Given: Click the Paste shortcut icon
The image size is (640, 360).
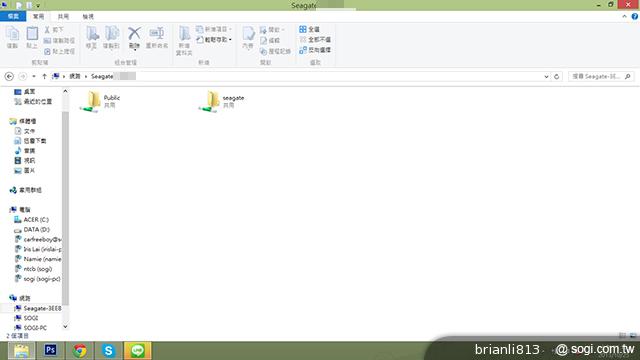Looking at the screenshot, I should click(47, 51).
